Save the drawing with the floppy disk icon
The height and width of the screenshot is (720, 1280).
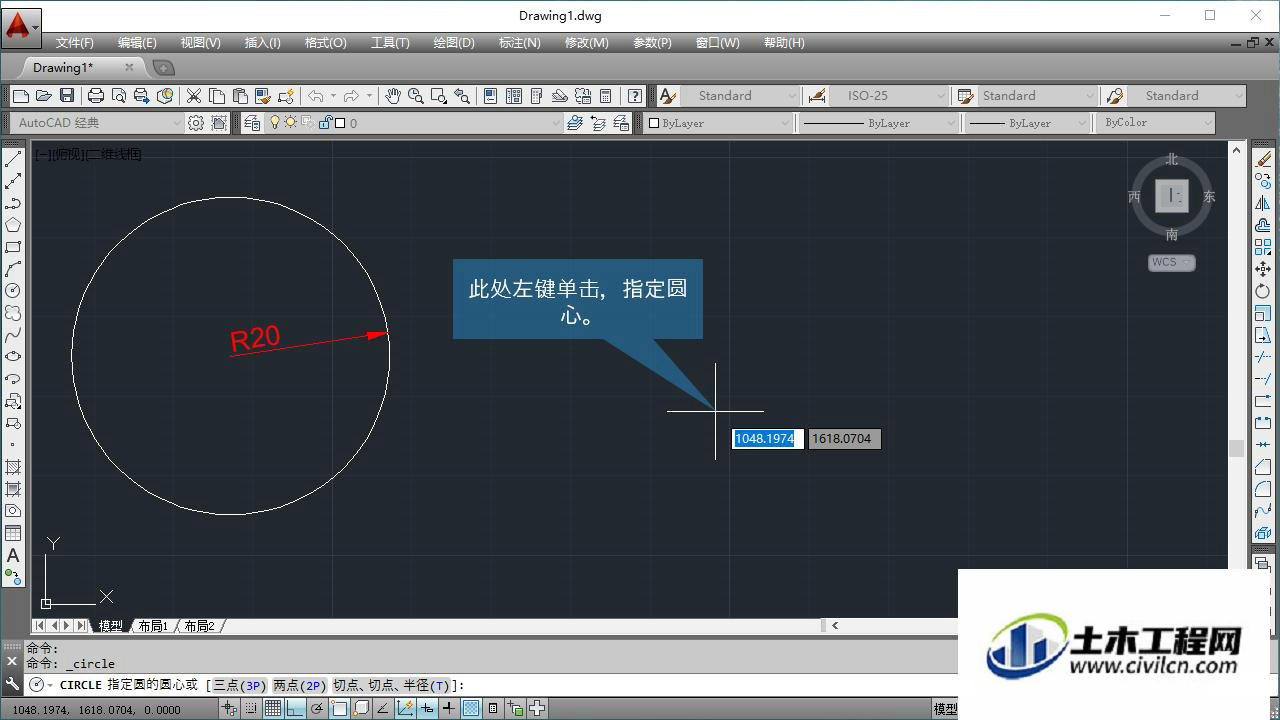click(67, 96)
